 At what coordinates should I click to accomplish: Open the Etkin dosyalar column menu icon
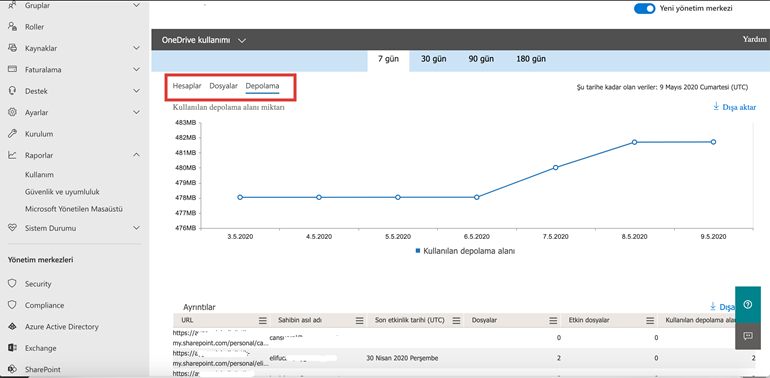(650, 321)
